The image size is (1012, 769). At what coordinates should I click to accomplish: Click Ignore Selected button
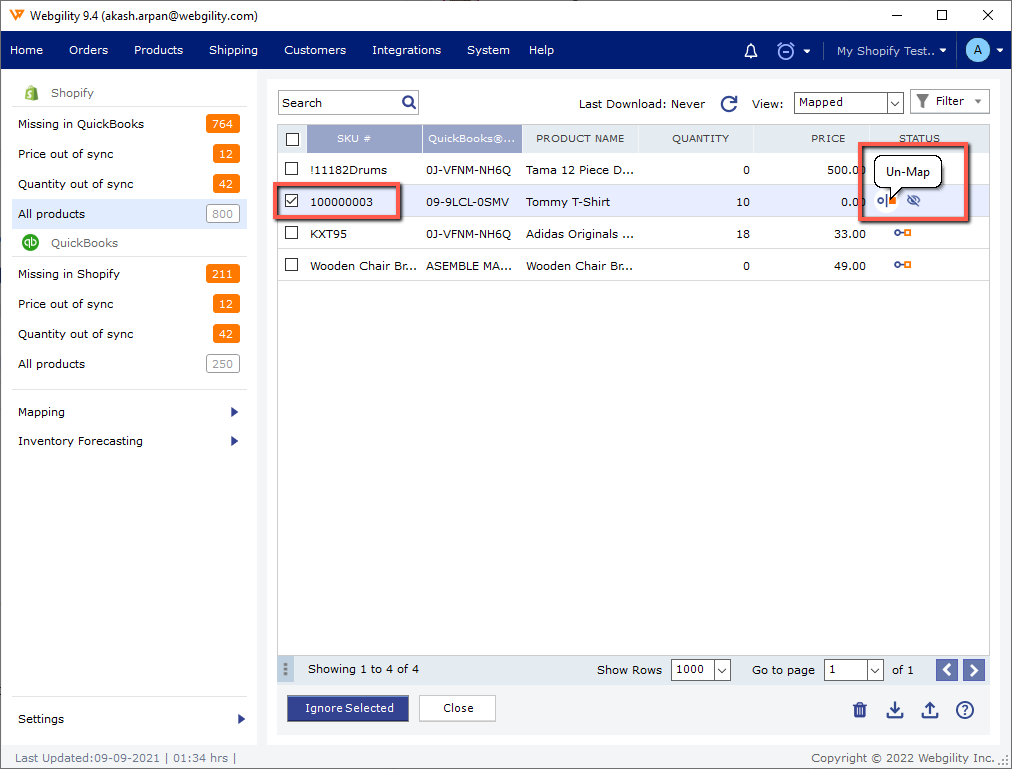[x=348, y=708]
